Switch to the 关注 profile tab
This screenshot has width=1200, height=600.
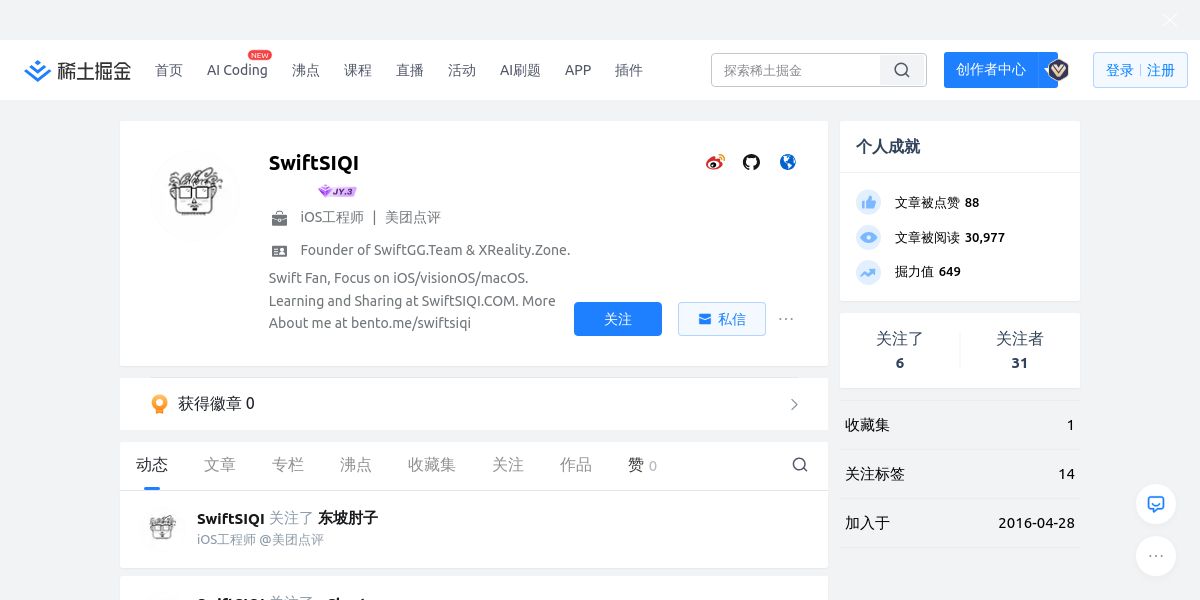(508, 465)
